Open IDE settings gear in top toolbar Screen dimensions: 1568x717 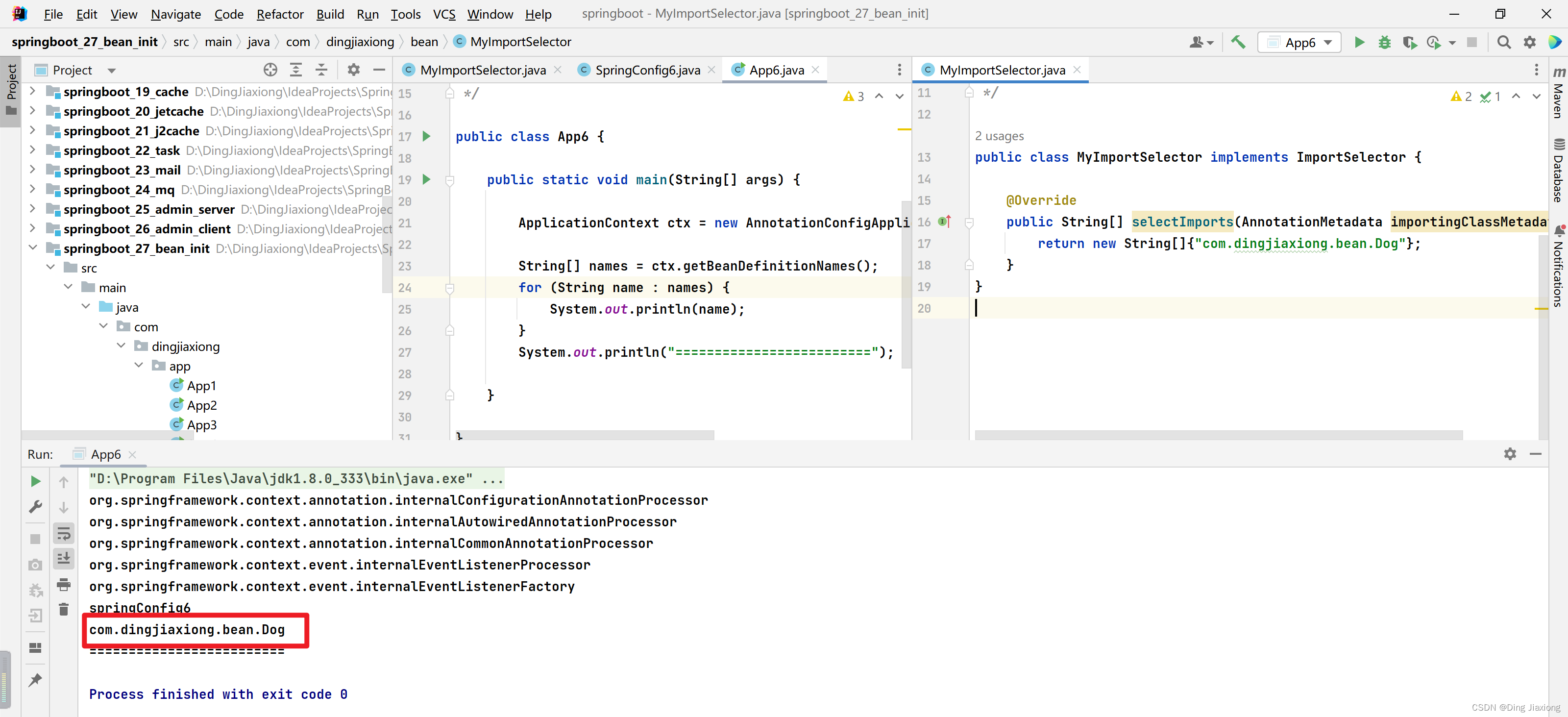click(1529, 42)
